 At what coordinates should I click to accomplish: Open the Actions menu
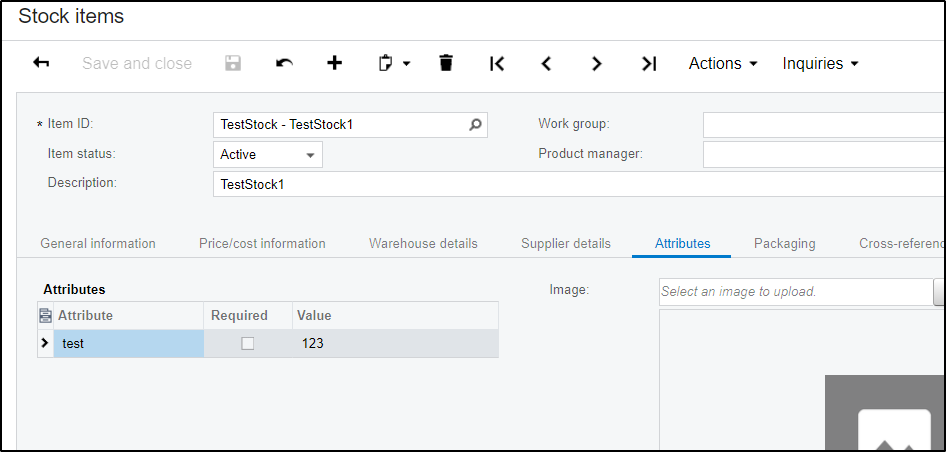tap(723, 63)
